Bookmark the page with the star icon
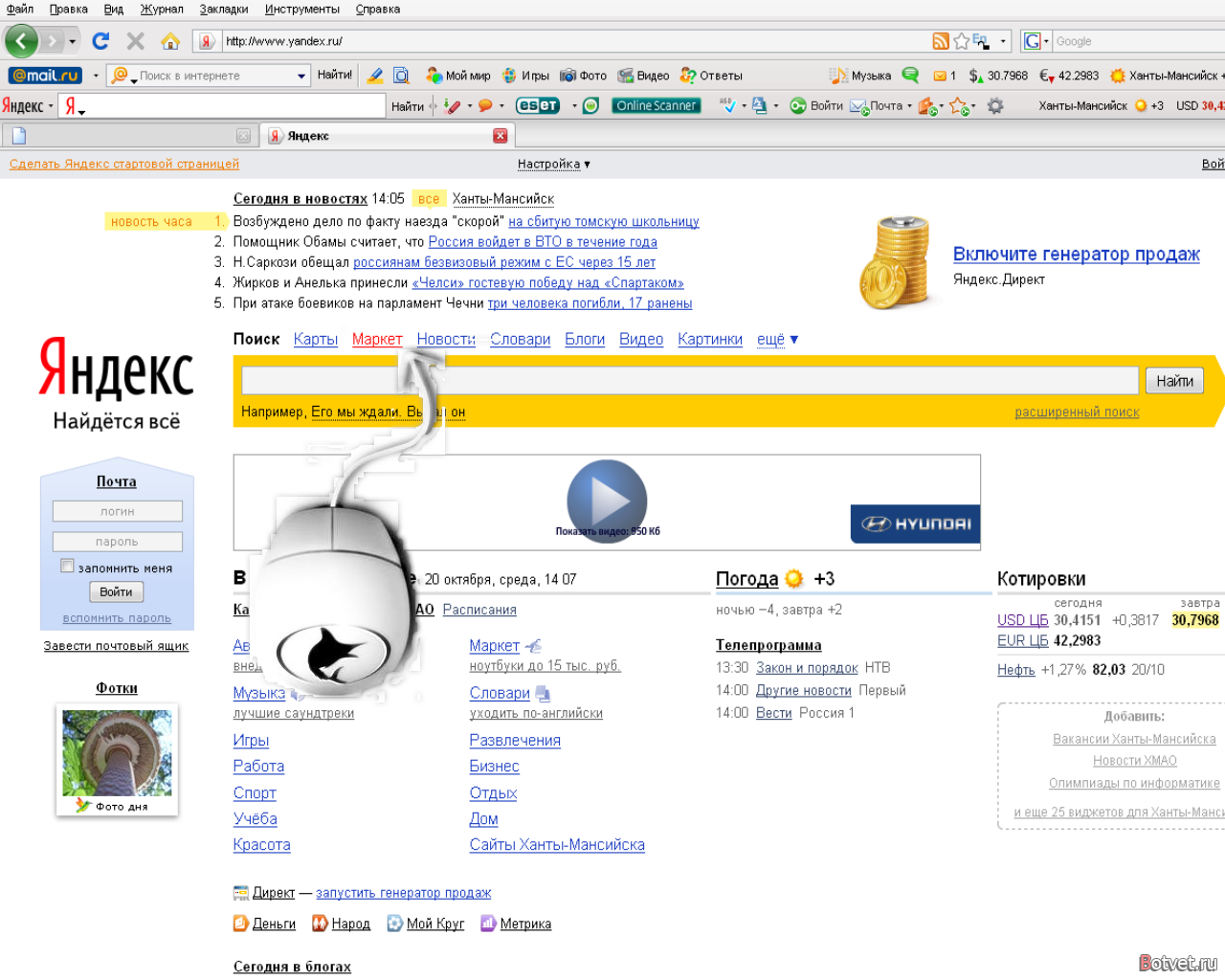Screen dimensions: 1225x980 [x=961, y=41]
